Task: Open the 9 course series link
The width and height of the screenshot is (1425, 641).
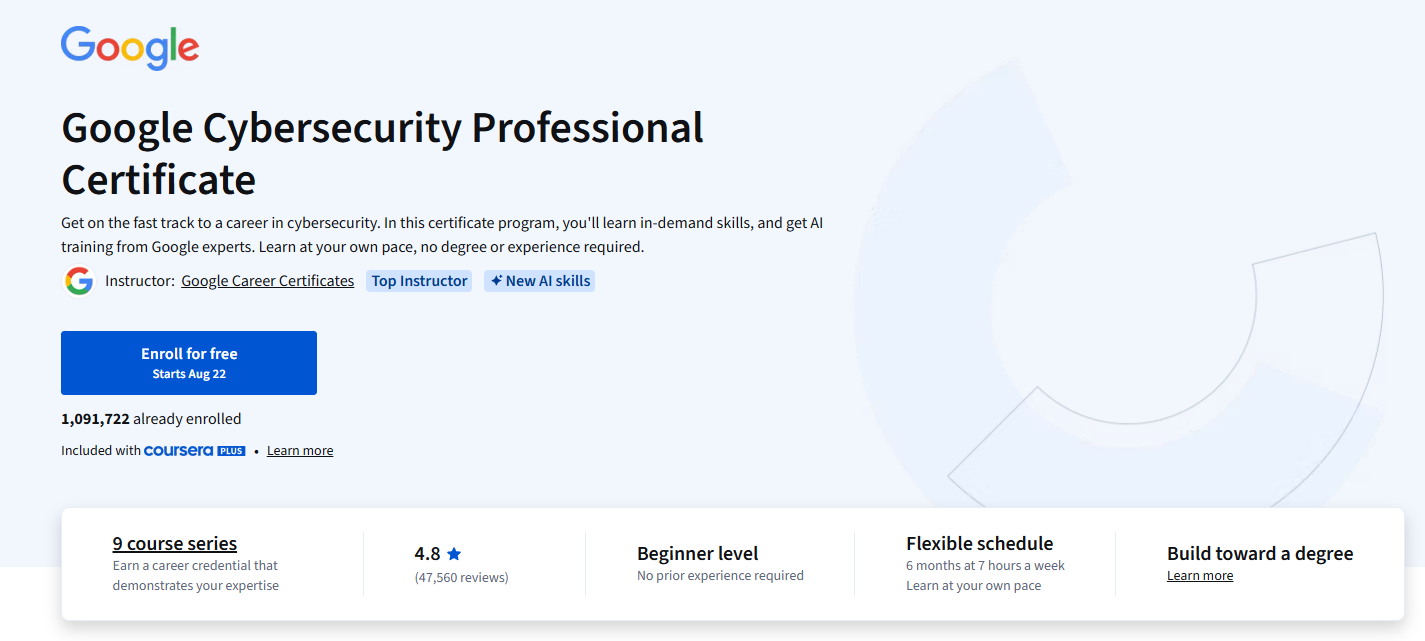Action: coord(175,544)
